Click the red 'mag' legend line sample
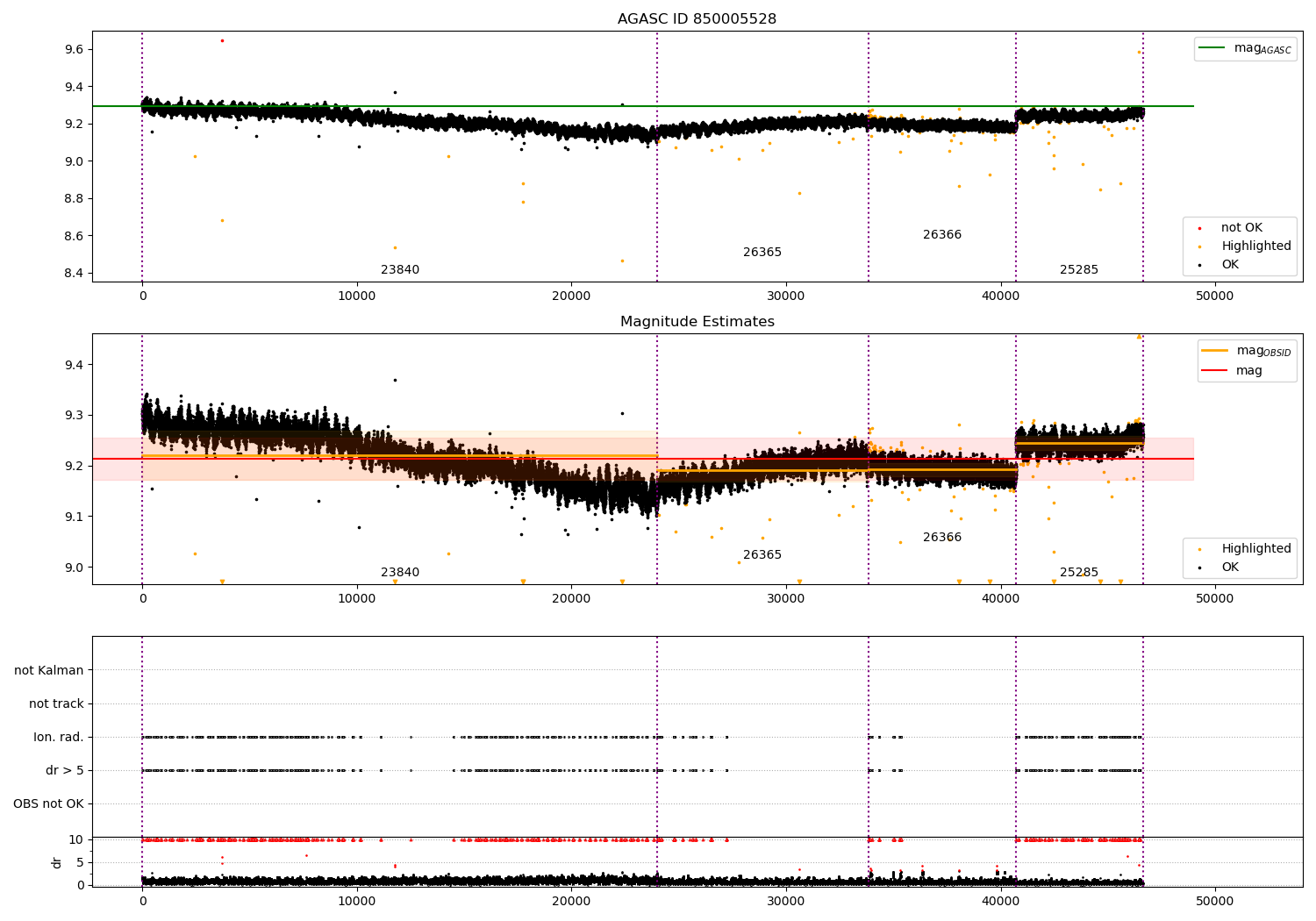The width and height of the screenshot is (1316, 921). 1214,371
